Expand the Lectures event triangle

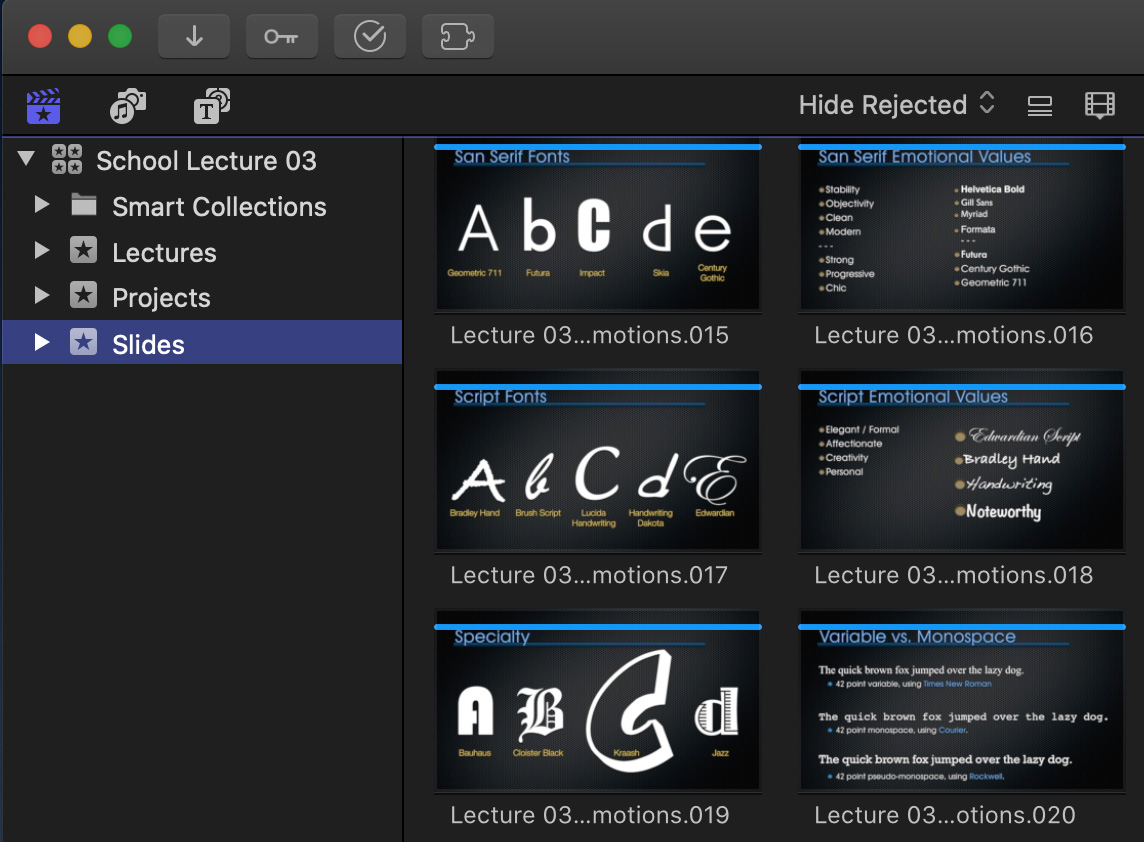(42, 251)
